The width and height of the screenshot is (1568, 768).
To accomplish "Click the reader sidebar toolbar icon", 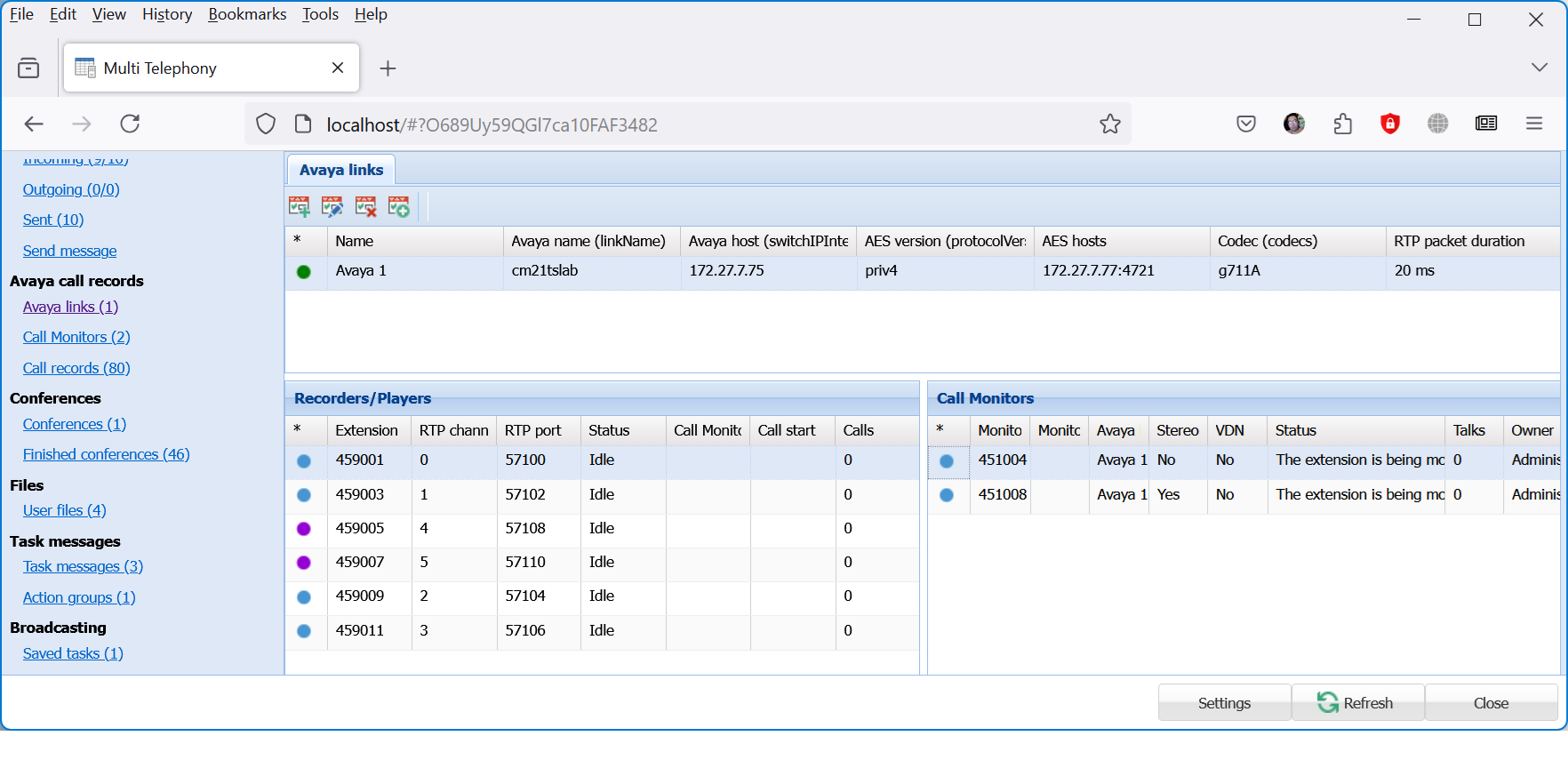I will [x=1486, y=124].
